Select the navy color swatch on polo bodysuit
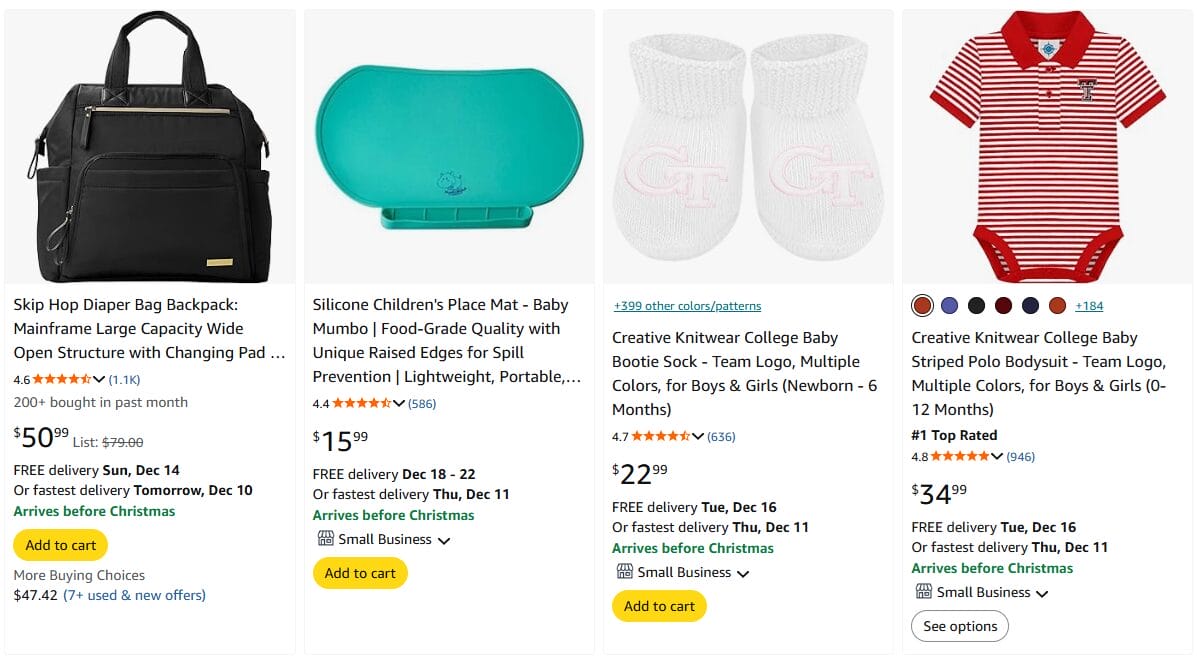Screen dimensions: 1197x664 pos(1030,304)
